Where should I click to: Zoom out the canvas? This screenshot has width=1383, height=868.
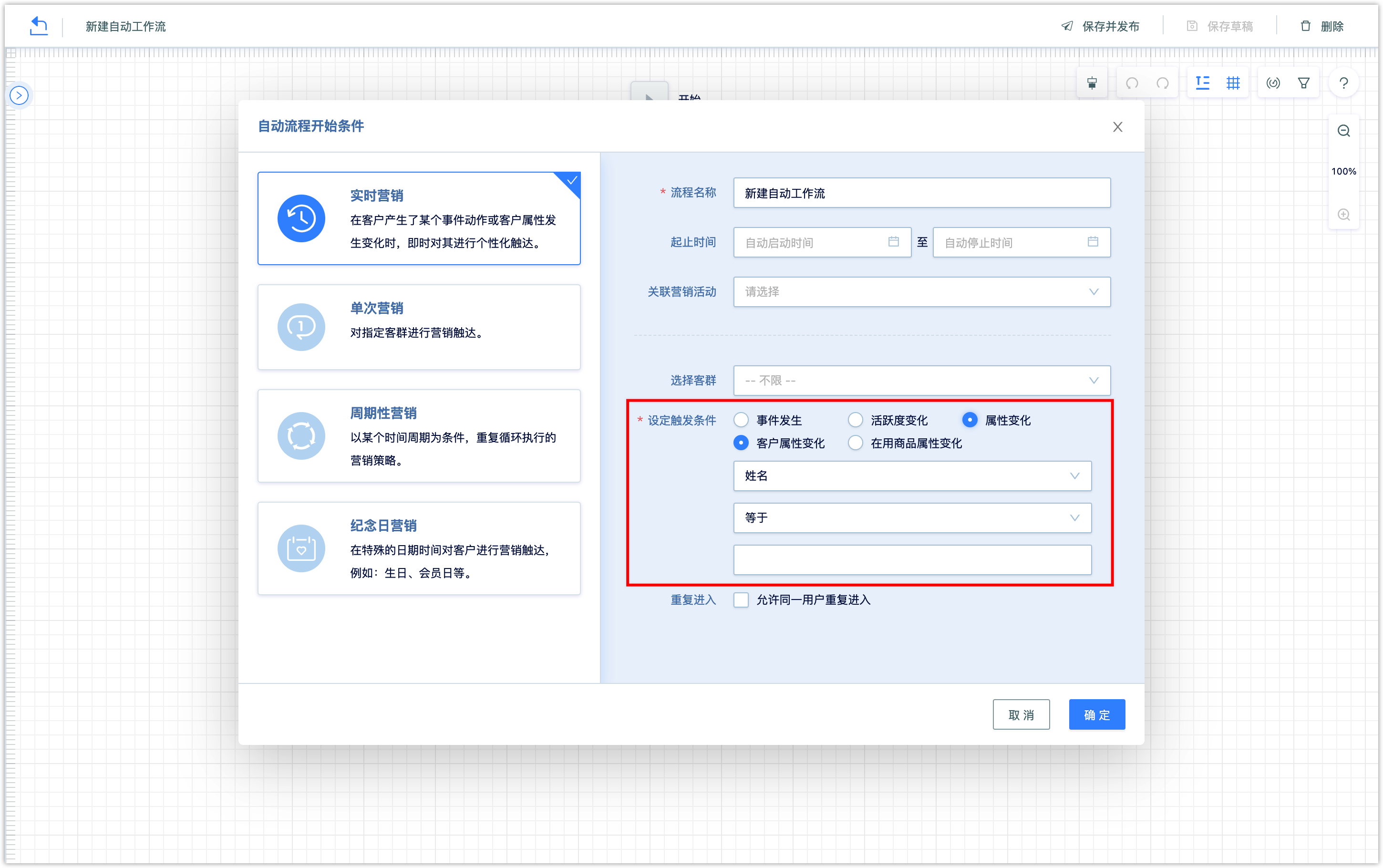click(x=1343, y=131)
